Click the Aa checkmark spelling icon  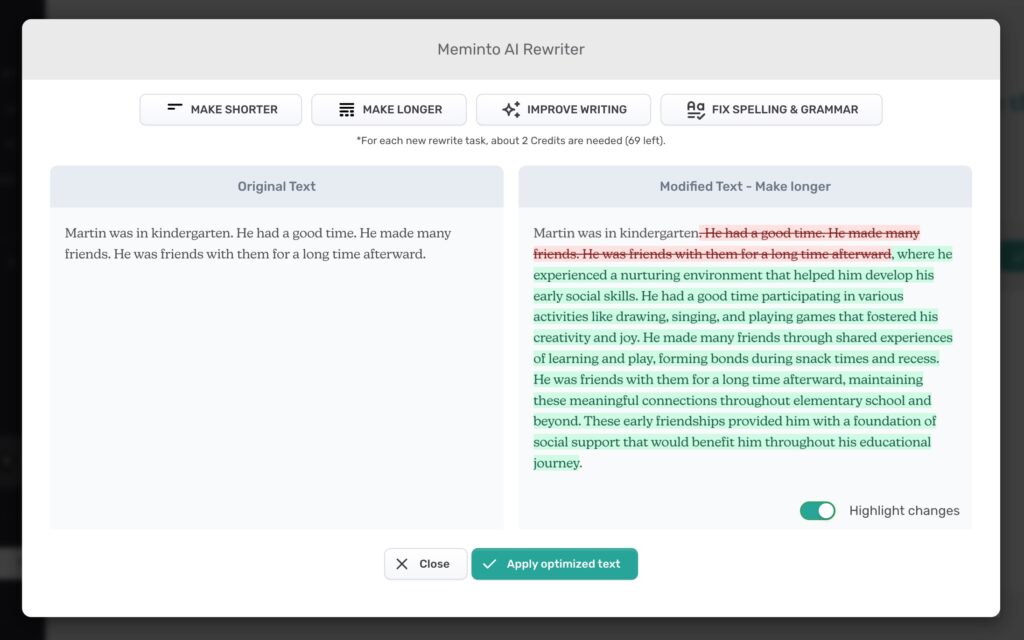click(x=696, y=110)
